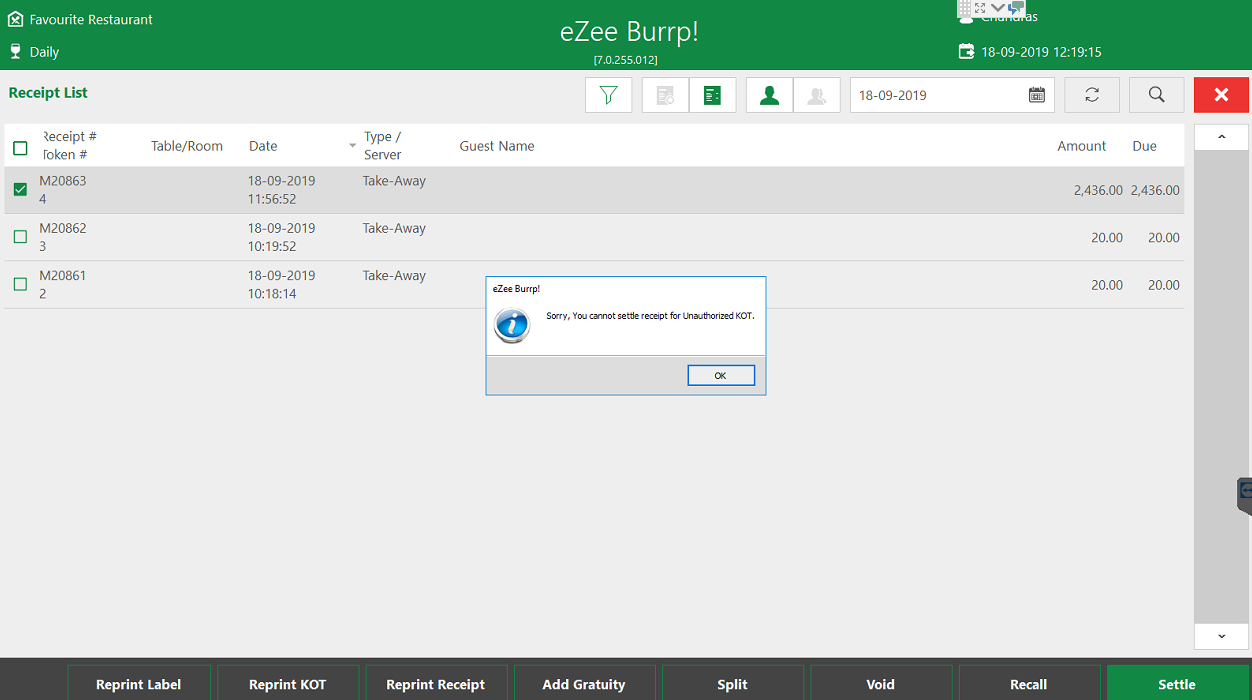Image resolution: width=1252 pixels, height=700 pixels.
Task: Open the receipt search magnifier
Action: [1157, 95]
